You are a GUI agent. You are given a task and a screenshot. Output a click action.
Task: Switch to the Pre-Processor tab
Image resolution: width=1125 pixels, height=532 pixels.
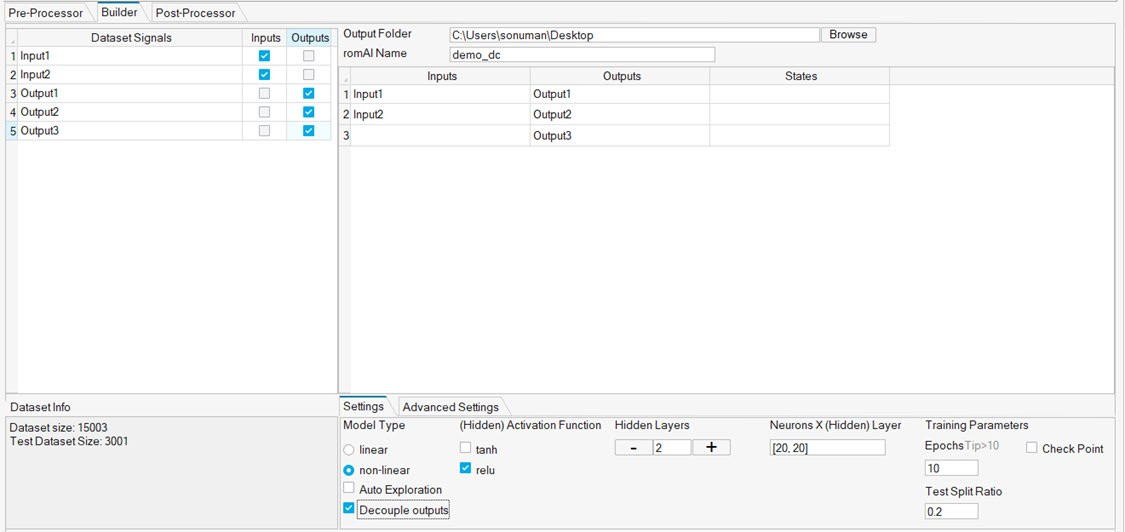pyautogui.click(x=49, y=13)
